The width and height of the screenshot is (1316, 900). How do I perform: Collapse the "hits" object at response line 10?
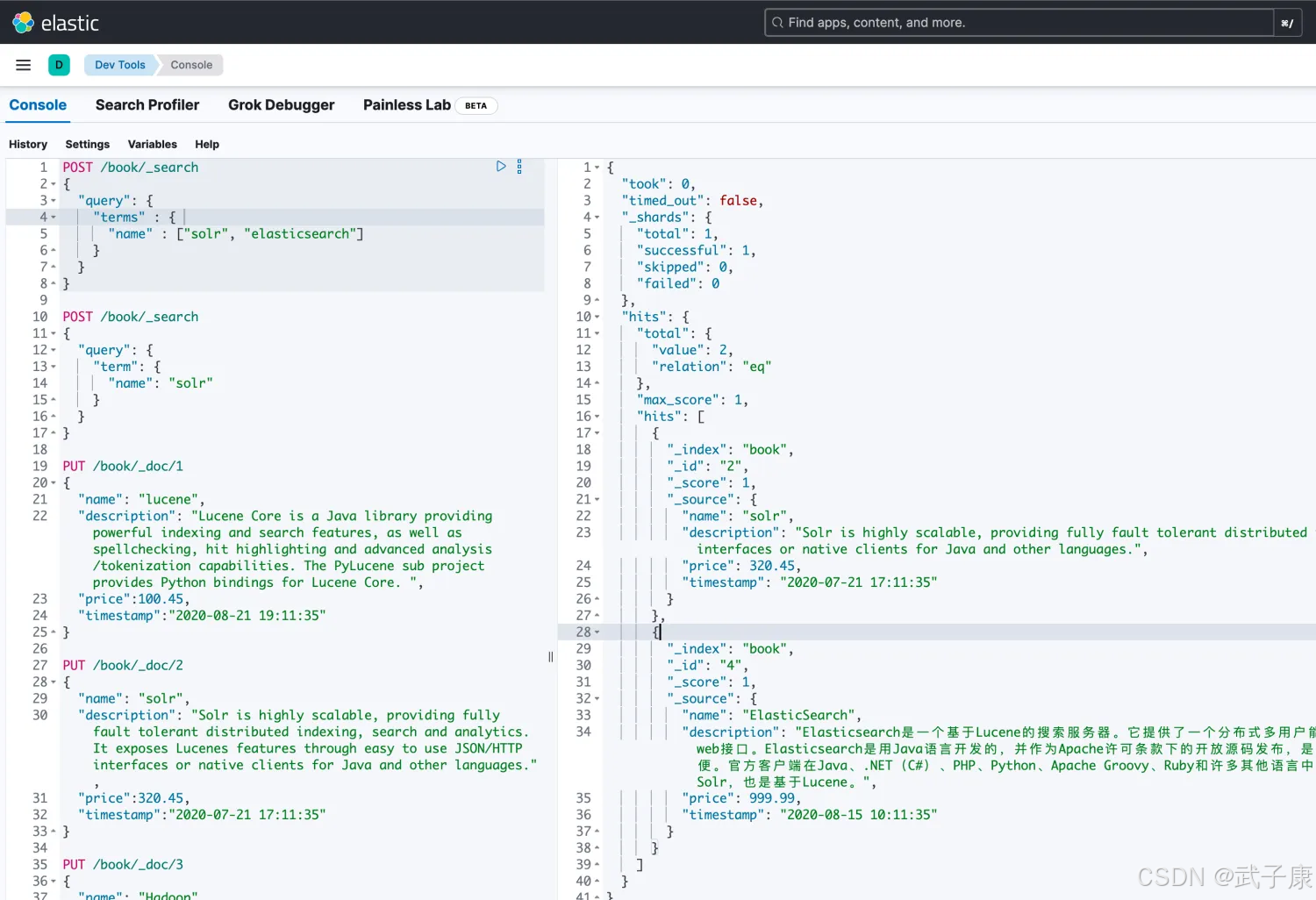[x=597, y=318]
